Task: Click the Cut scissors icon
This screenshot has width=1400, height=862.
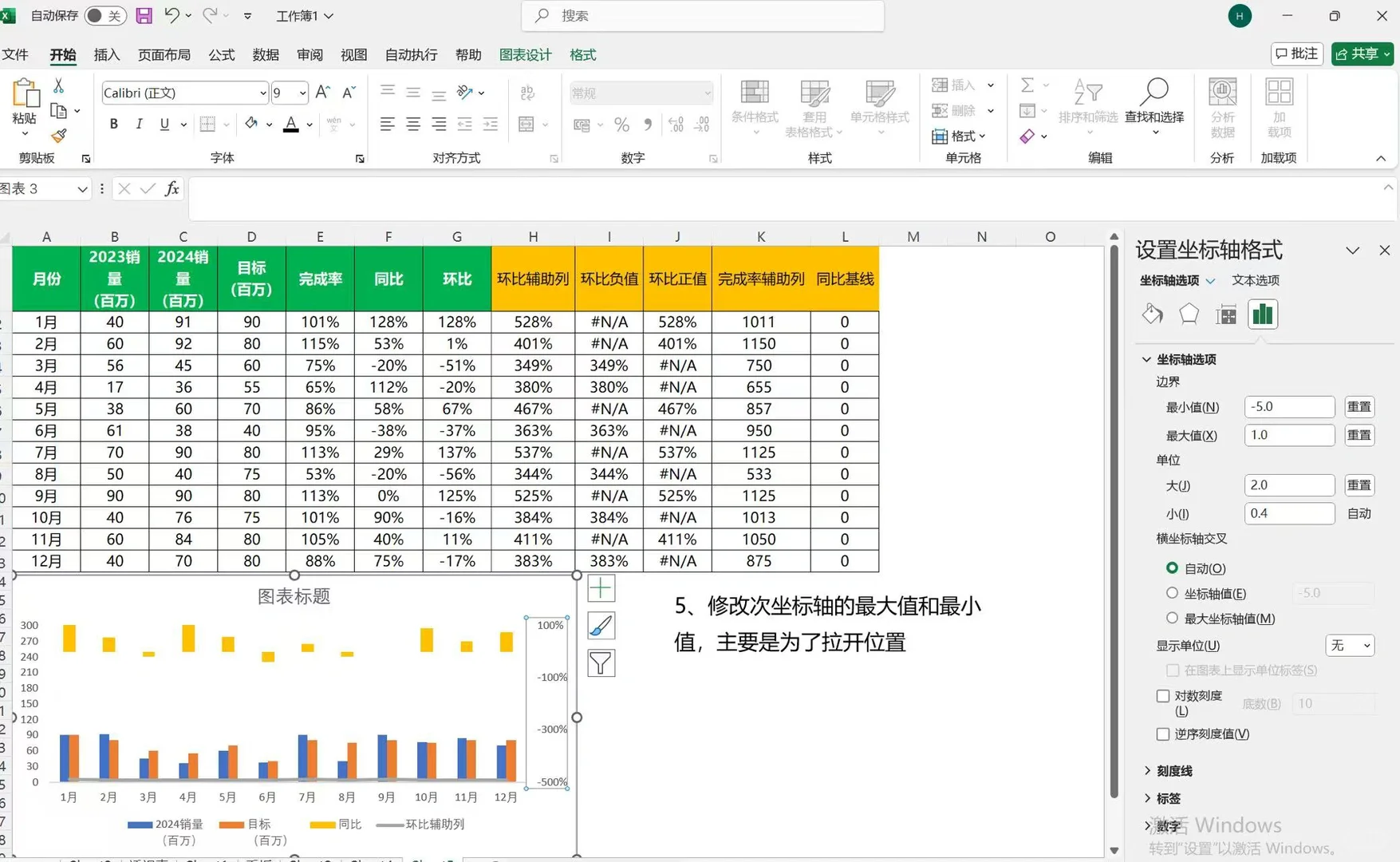Action: click(58, 85)
